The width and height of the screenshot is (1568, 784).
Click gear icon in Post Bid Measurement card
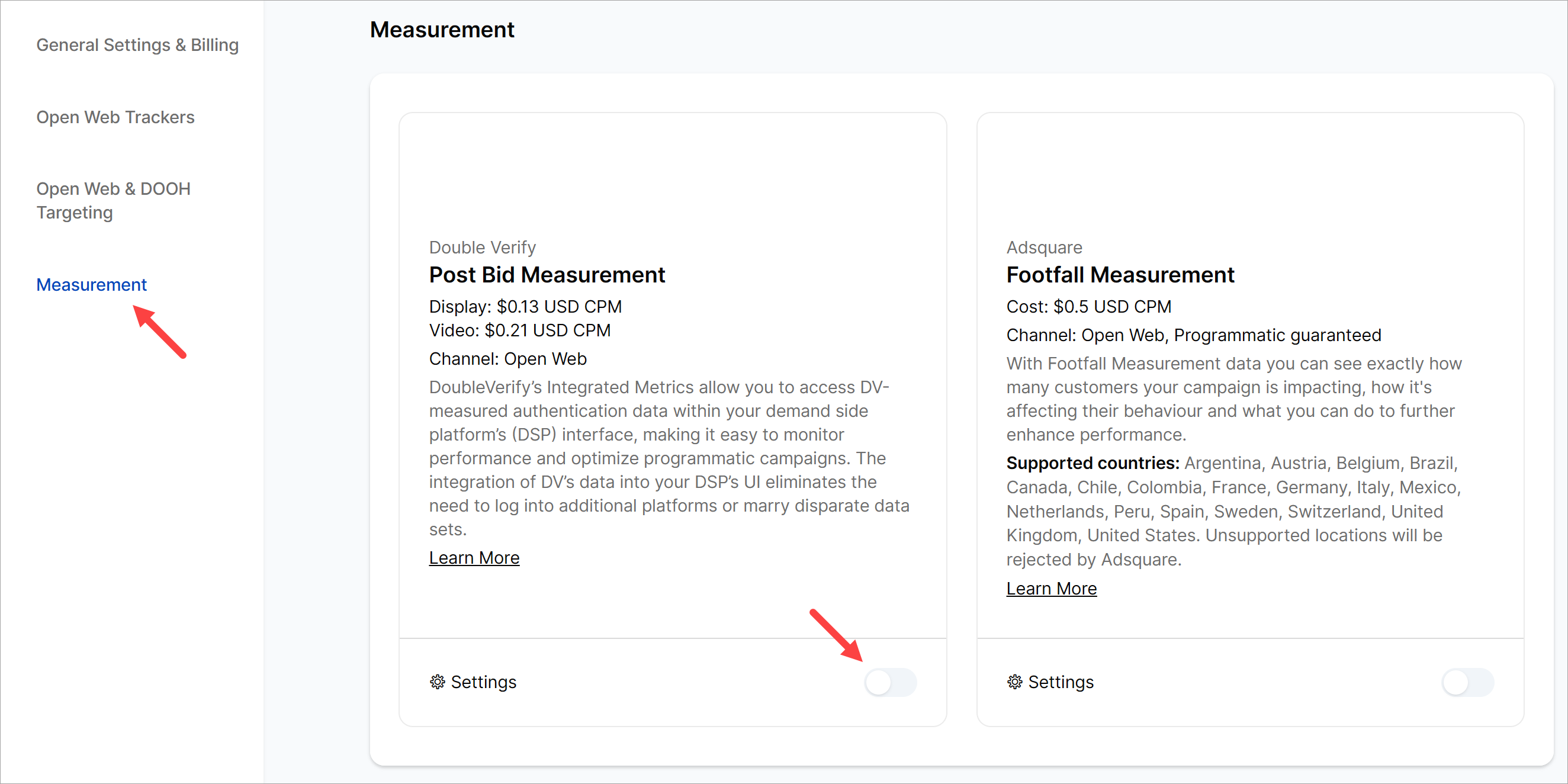click(437, 682)
